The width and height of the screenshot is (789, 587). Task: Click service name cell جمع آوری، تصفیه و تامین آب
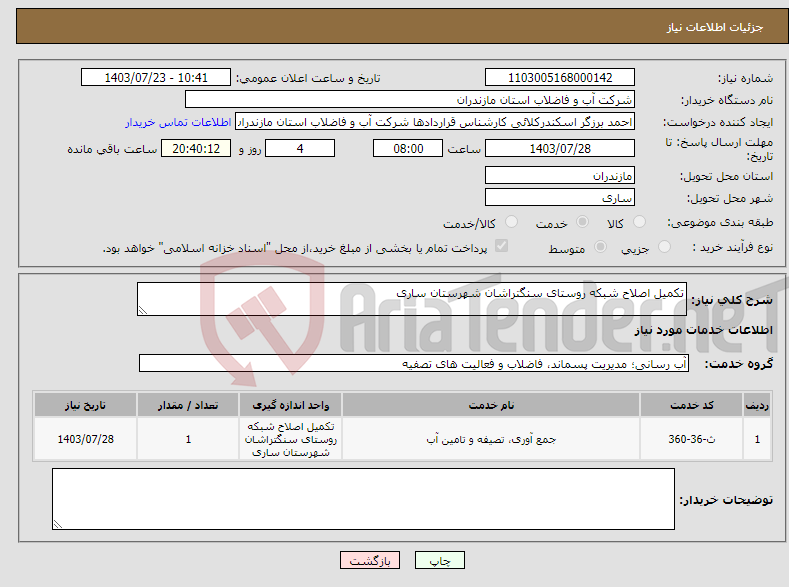[491, 439]
